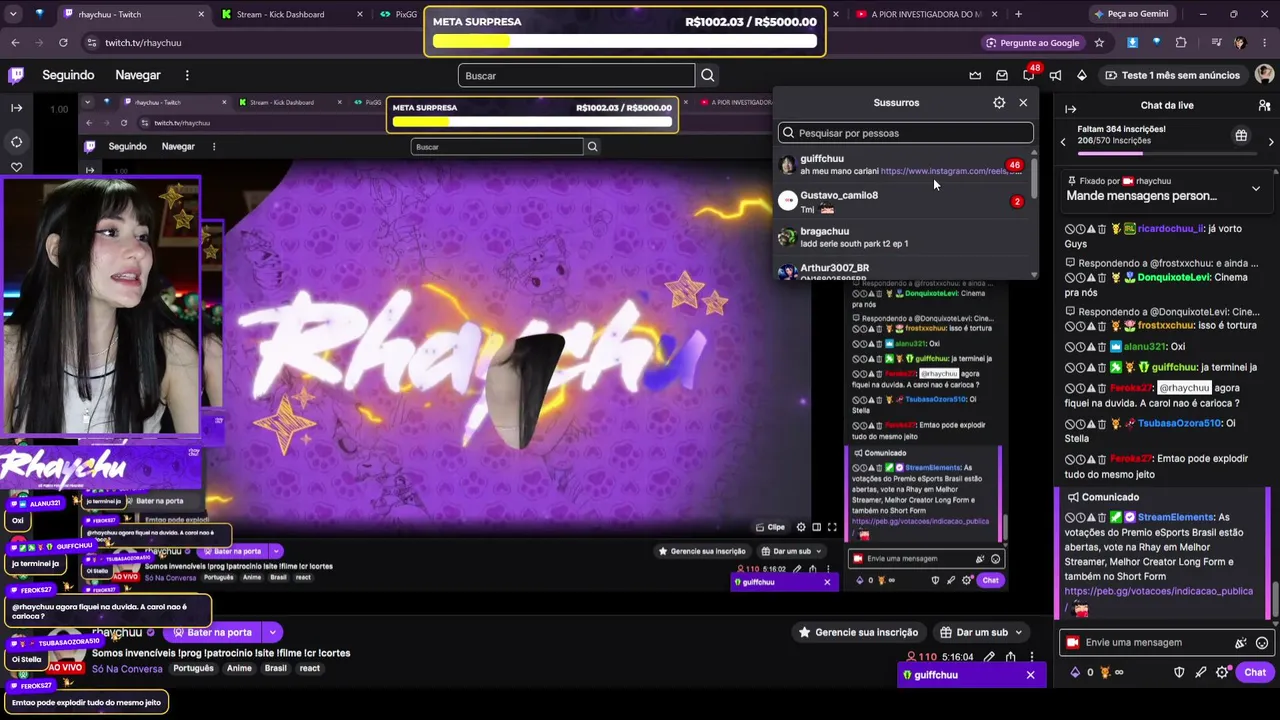Select the rhaychuu - Twitch tab
This screenshot has width=1280, height=720.
[133, 14]
